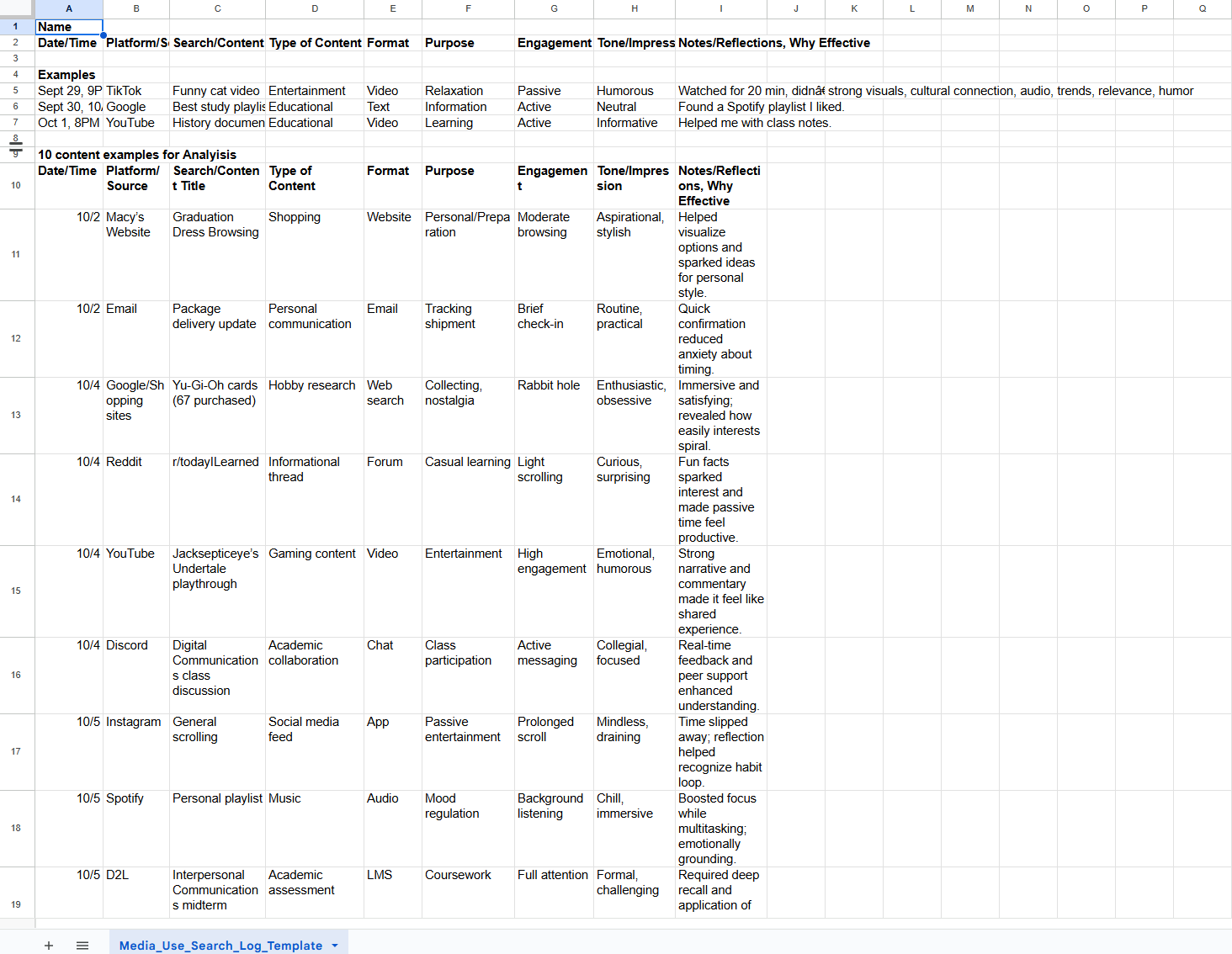
Task: Select the Media_Use_Search_Log_Template sheet tab
Action: coord(220,946)
